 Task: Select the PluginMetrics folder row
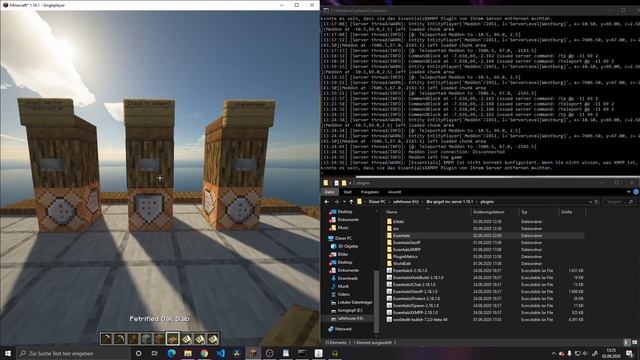coord(485,256)
